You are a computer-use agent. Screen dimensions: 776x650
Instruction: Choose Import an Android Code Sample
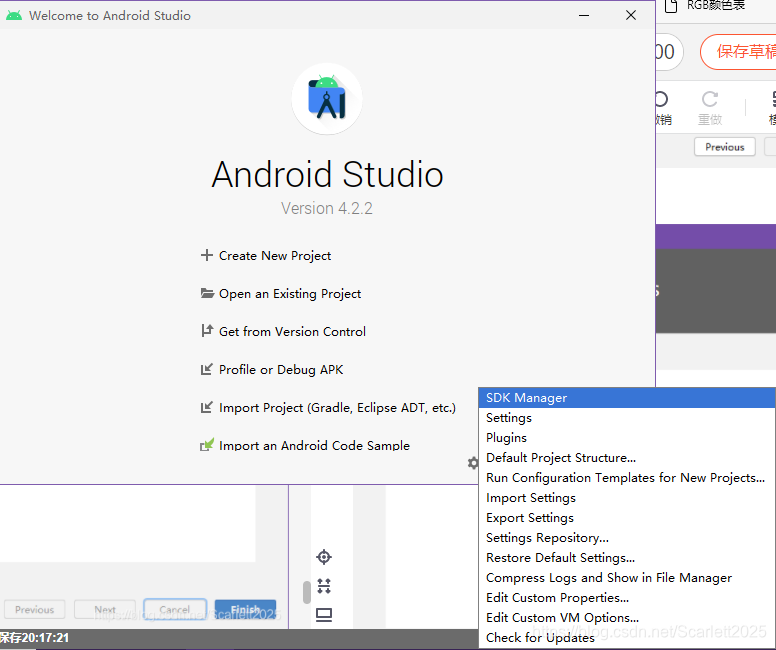[314, 446]
